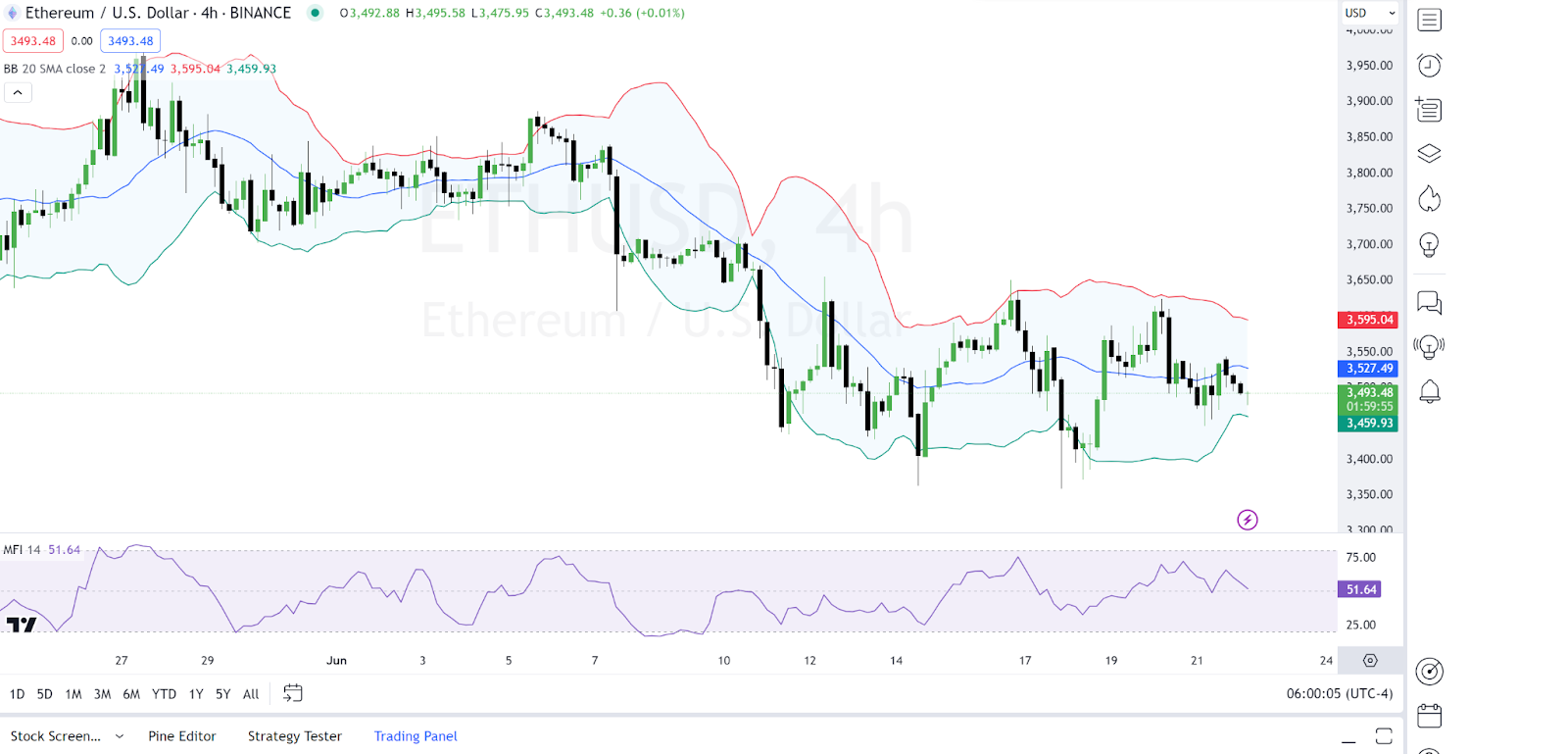Open the News list icon
The height and width of the screenshot is (754, 1568).
[1429, 109]
